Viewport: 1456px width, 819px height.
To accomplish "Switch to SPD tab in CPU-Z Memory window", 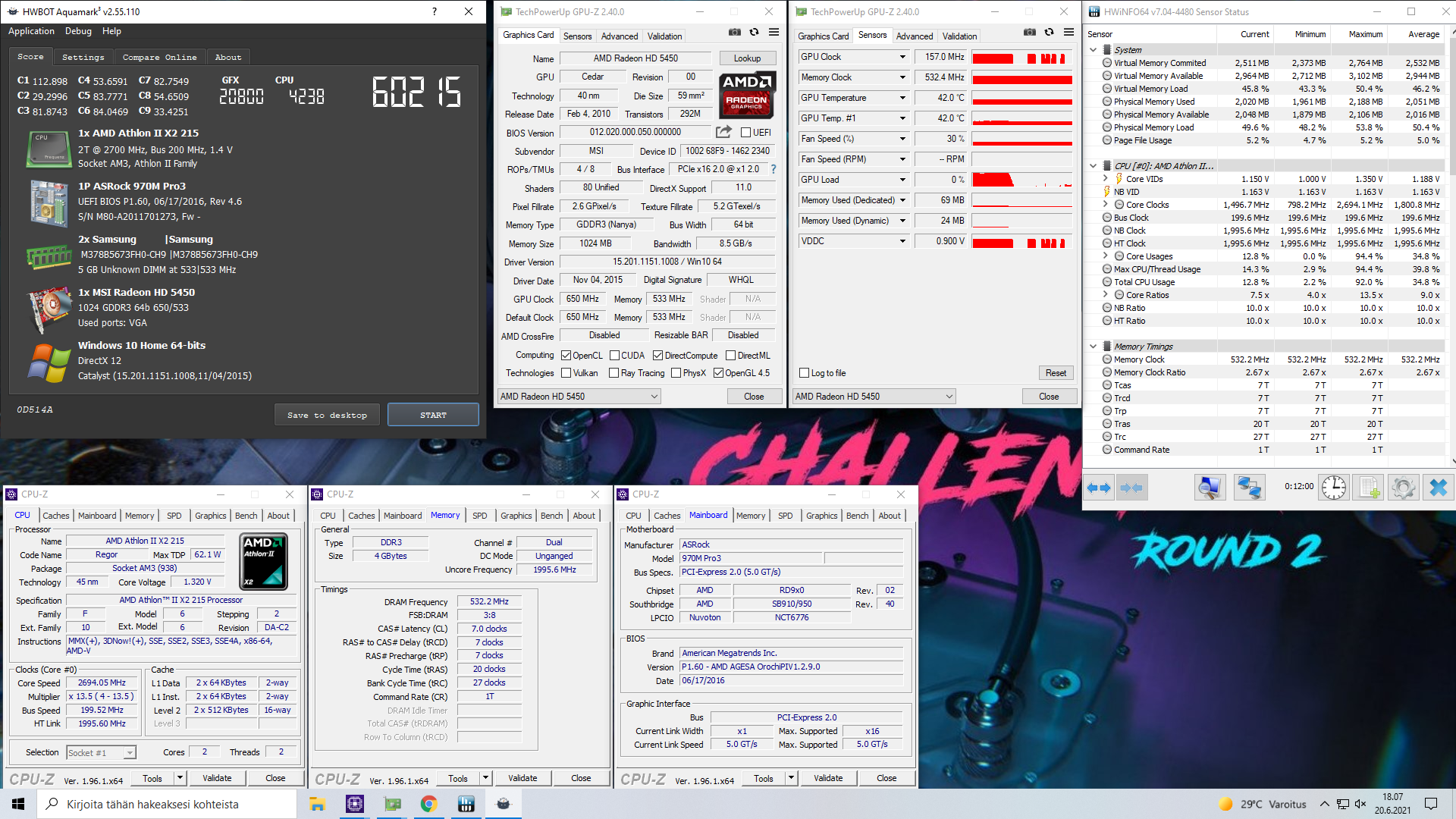I will (x=479, y=516).
